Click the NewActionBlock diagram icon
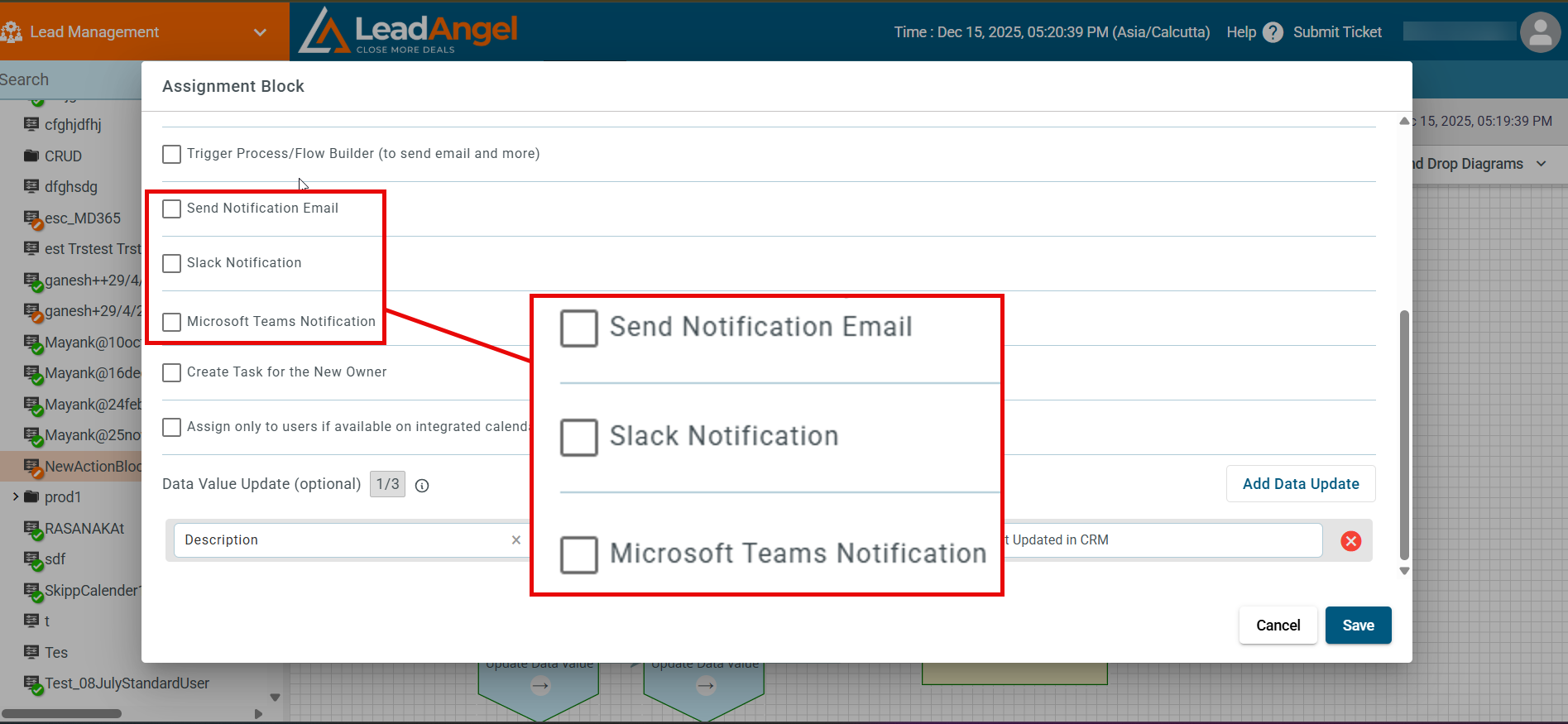 (x=32, y=467)
